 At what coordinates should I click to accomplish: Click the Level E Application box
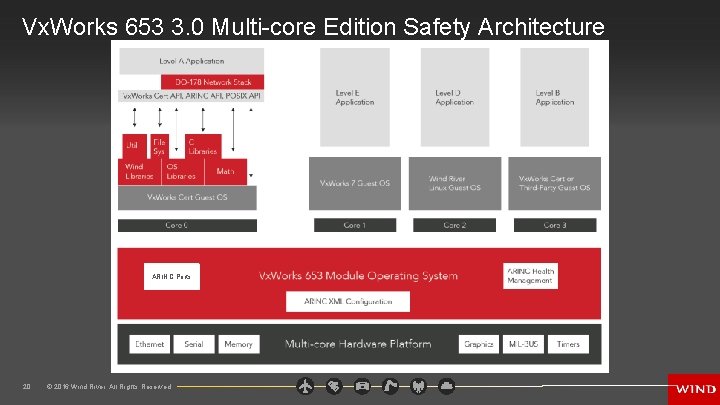tap(355, 97)
